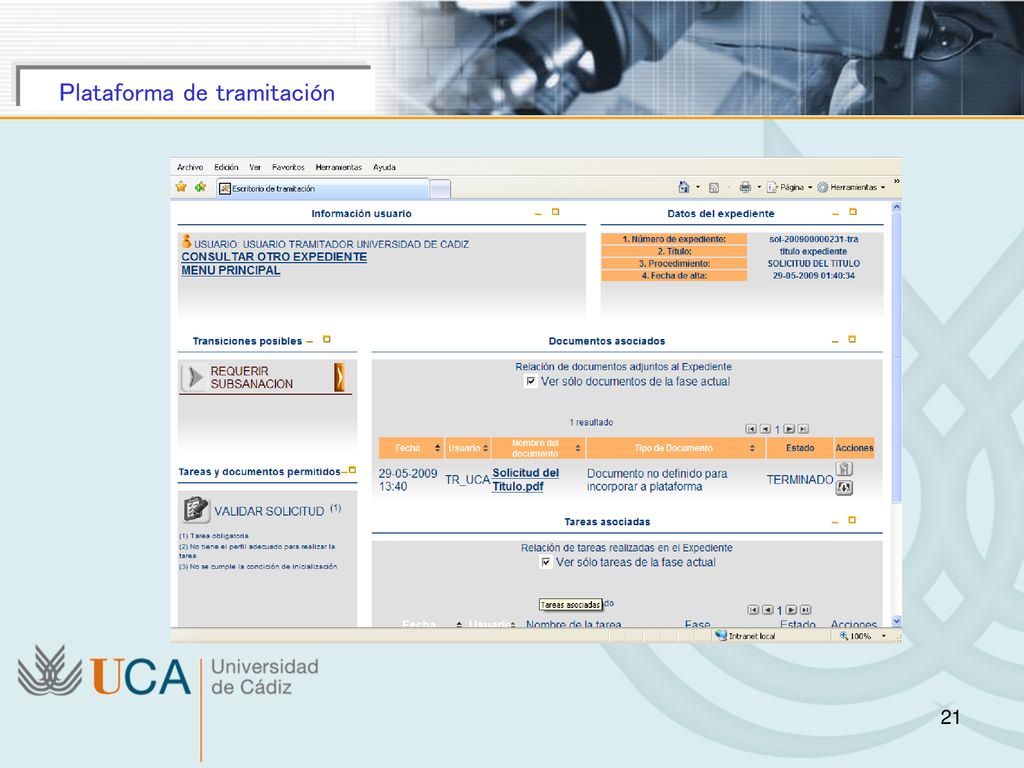Open the Herramientas gear dropdown in toolbar
The width and height of the screenshot is (1024, 768).
pyautogui.click(x=851, y=187)
